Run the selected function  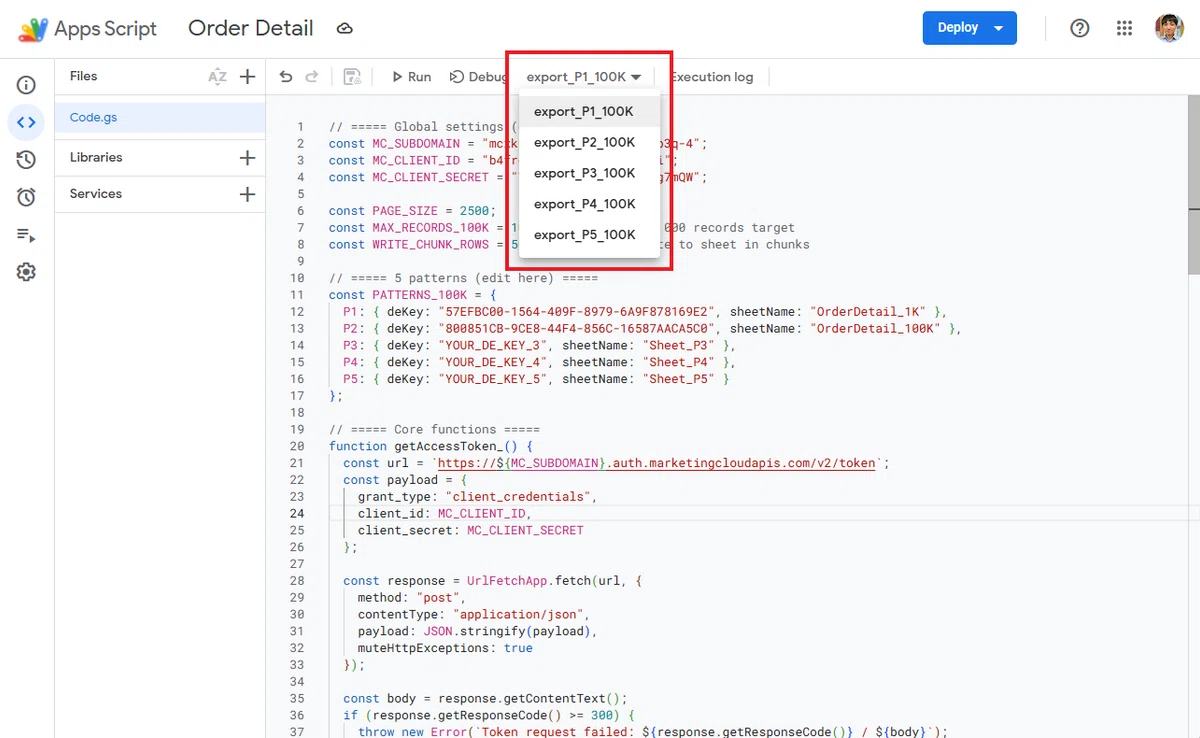411,77
